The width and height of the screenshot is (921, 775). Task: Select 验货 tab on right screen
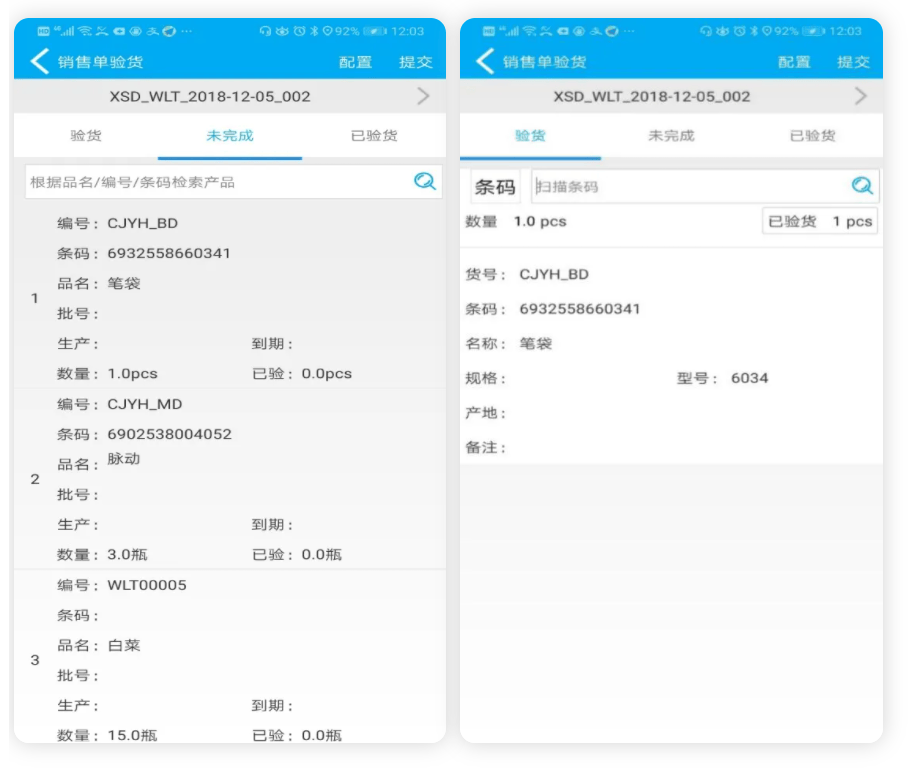[530, 136]
